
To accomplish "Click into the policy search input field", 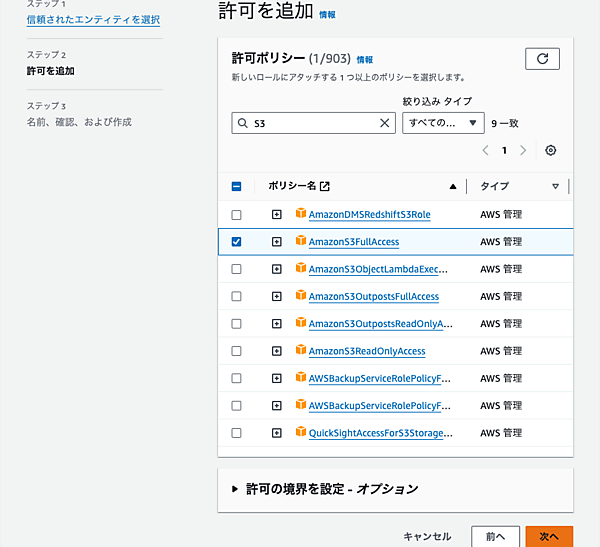I will point(310,123).
